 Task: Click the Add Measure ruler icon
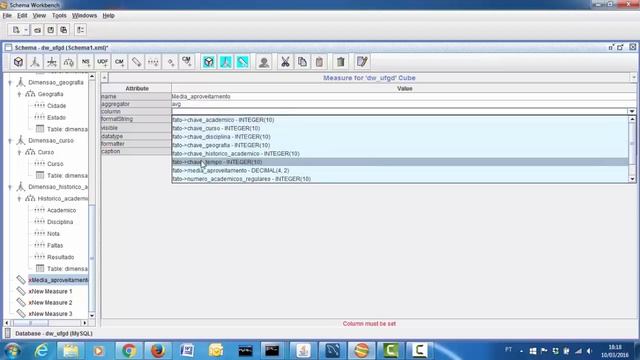pos(136,62)
